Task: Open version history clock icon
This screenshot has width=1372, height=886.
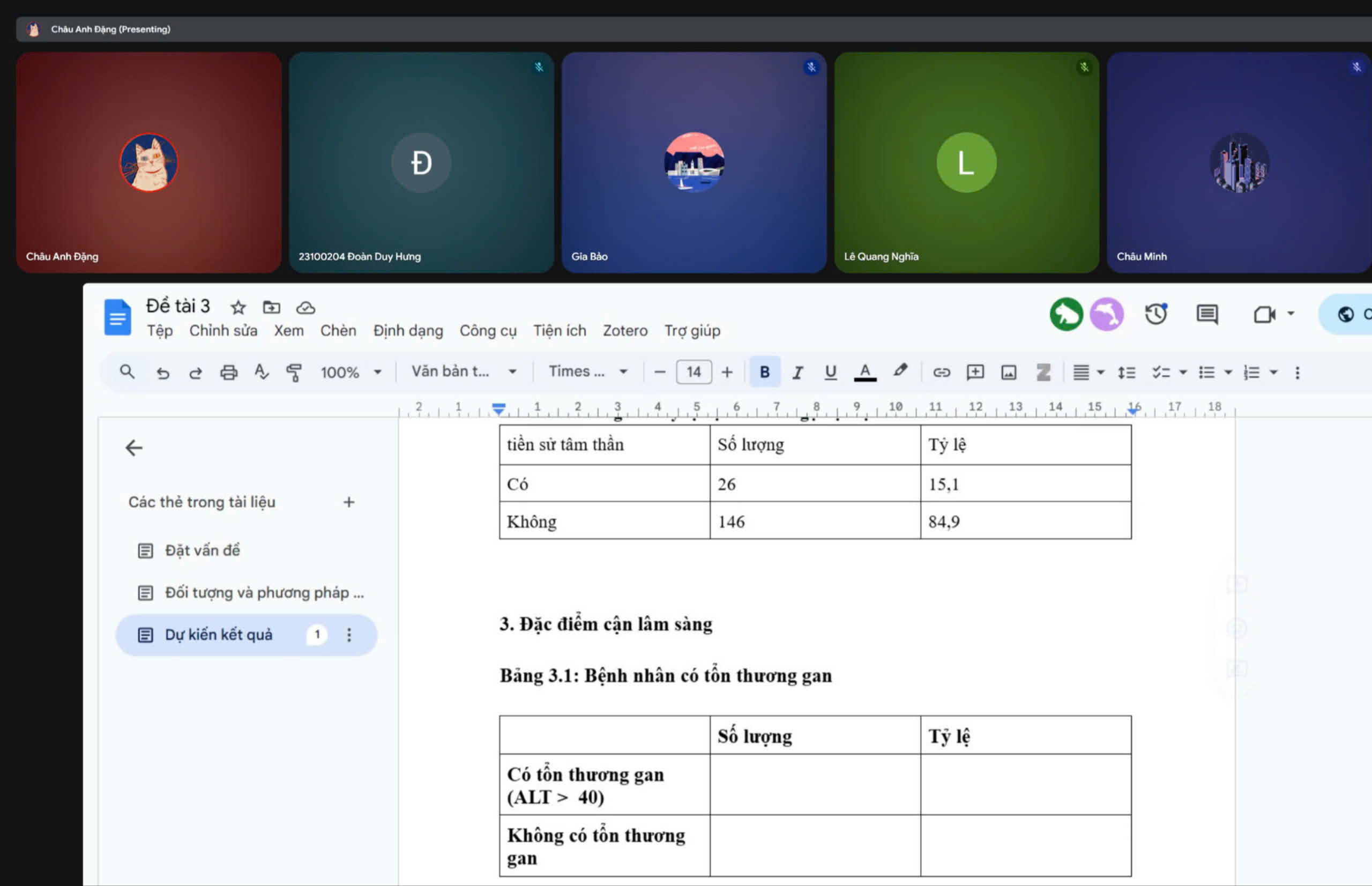Action: (1155, 314)
